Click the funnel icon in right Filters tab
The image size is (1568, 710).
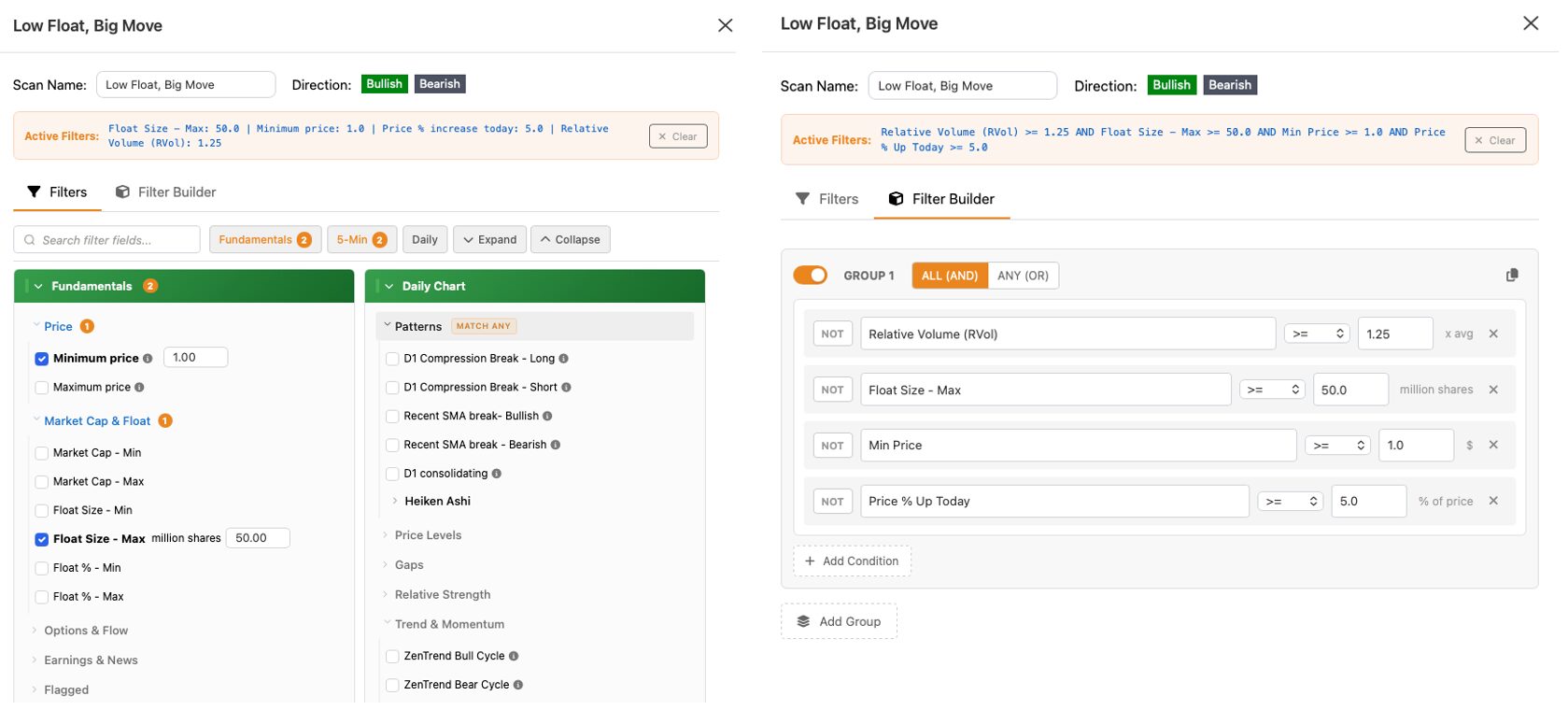coord(802,199)
